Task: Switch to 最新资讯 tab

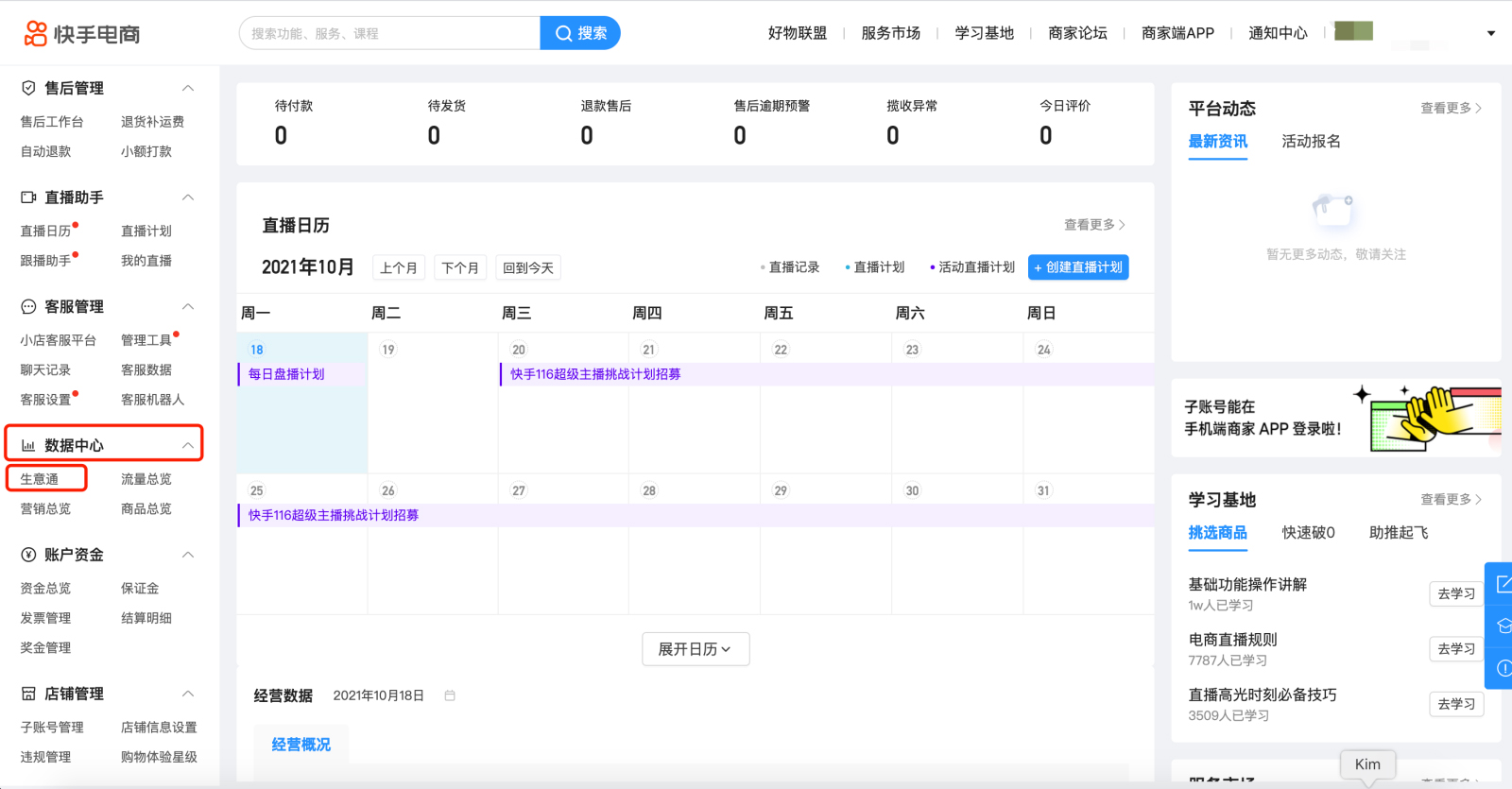Action: (x=1217, y=142)
